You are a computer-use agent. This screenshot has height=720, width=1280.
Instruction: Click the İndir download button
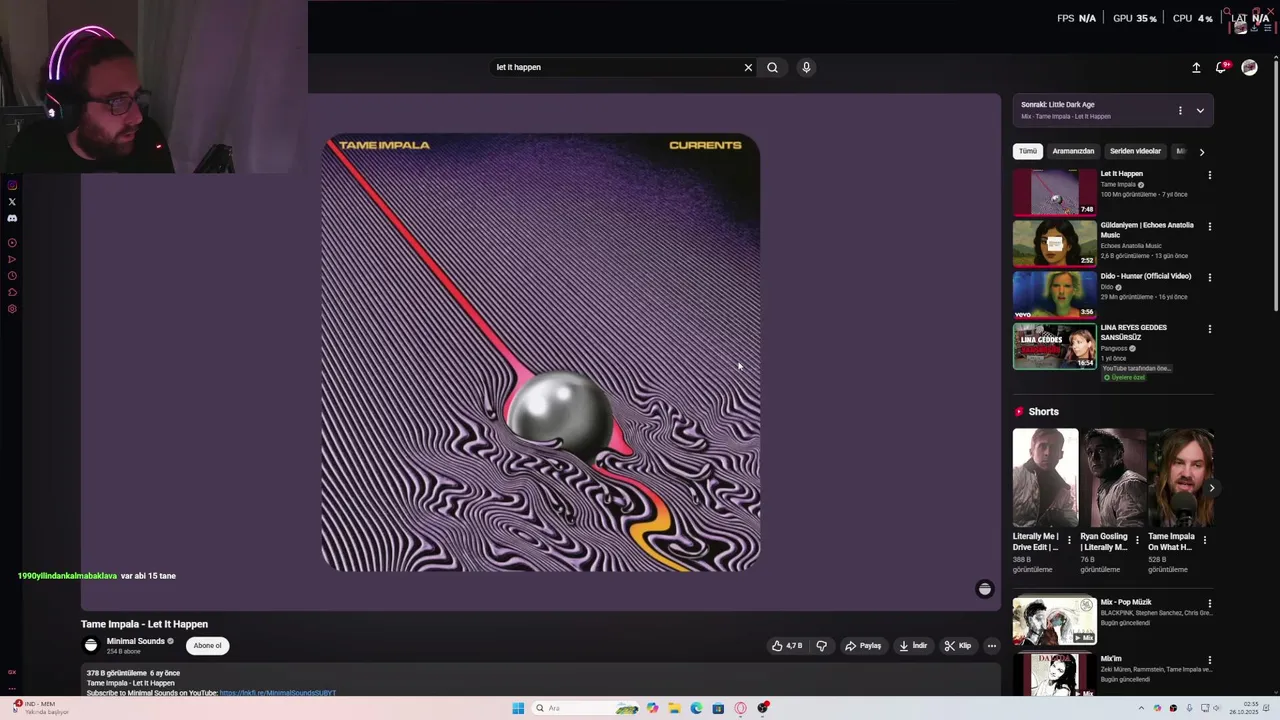pyautogui.click(x=913, y=646)
